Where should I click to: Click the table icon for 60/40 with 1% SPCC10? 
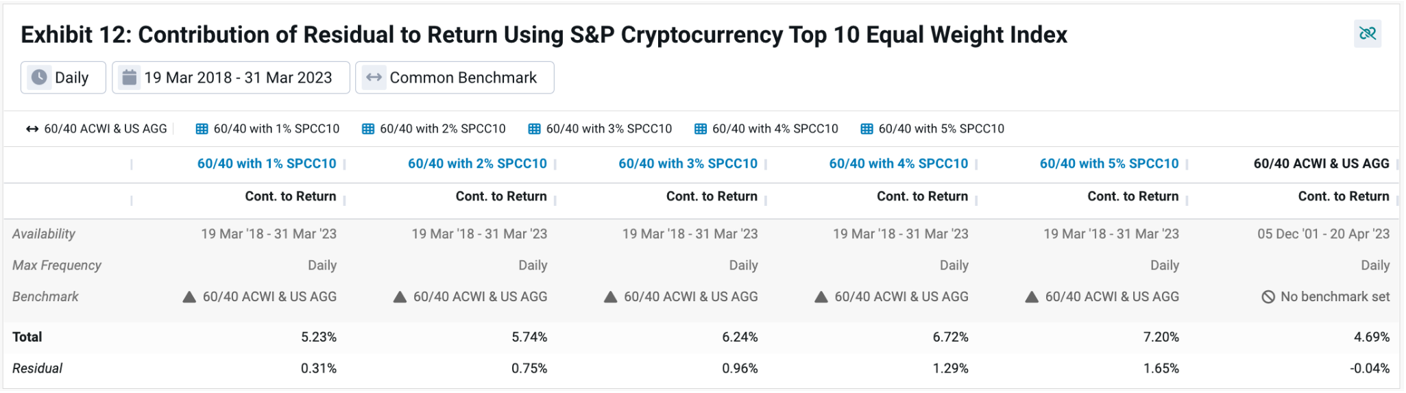[201, 129]
